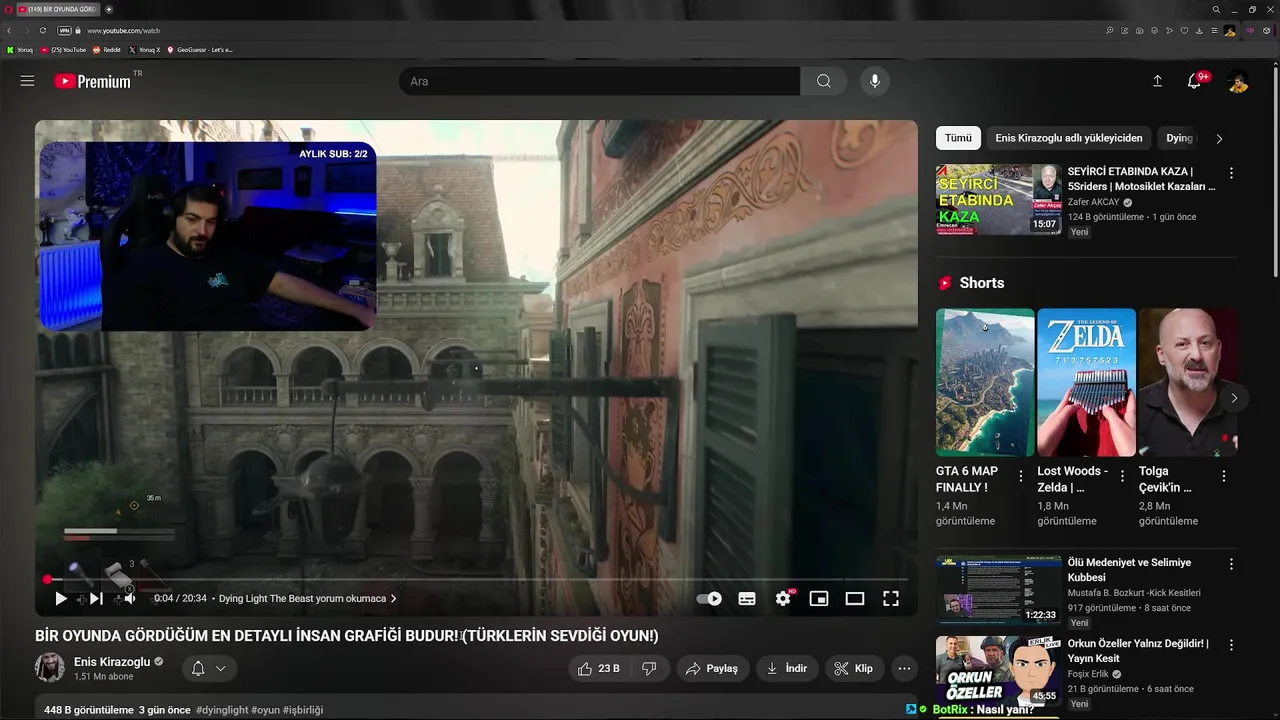Toggle subtitles in the player
Screen dimensions: 1280x720
(x=747, y=599)
